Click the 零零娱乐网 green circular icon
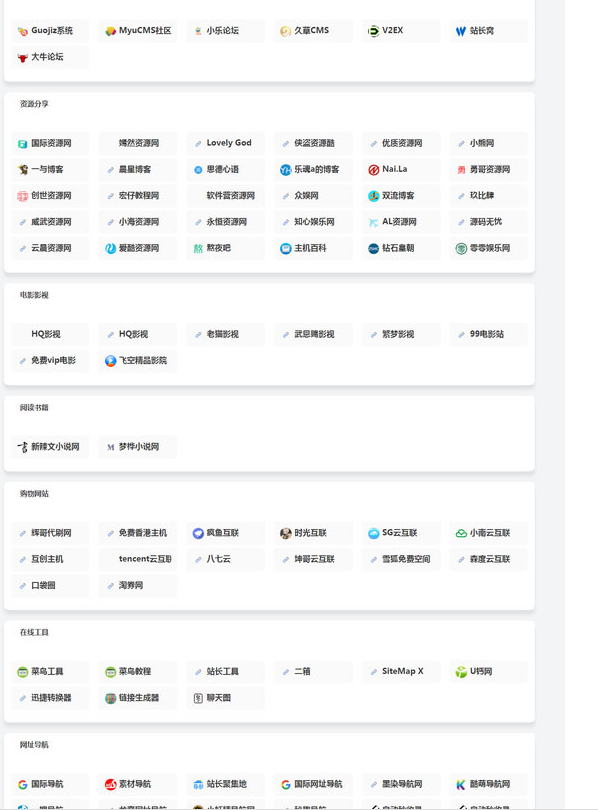Viewport: 598px width, 810px height. (461, 249)
